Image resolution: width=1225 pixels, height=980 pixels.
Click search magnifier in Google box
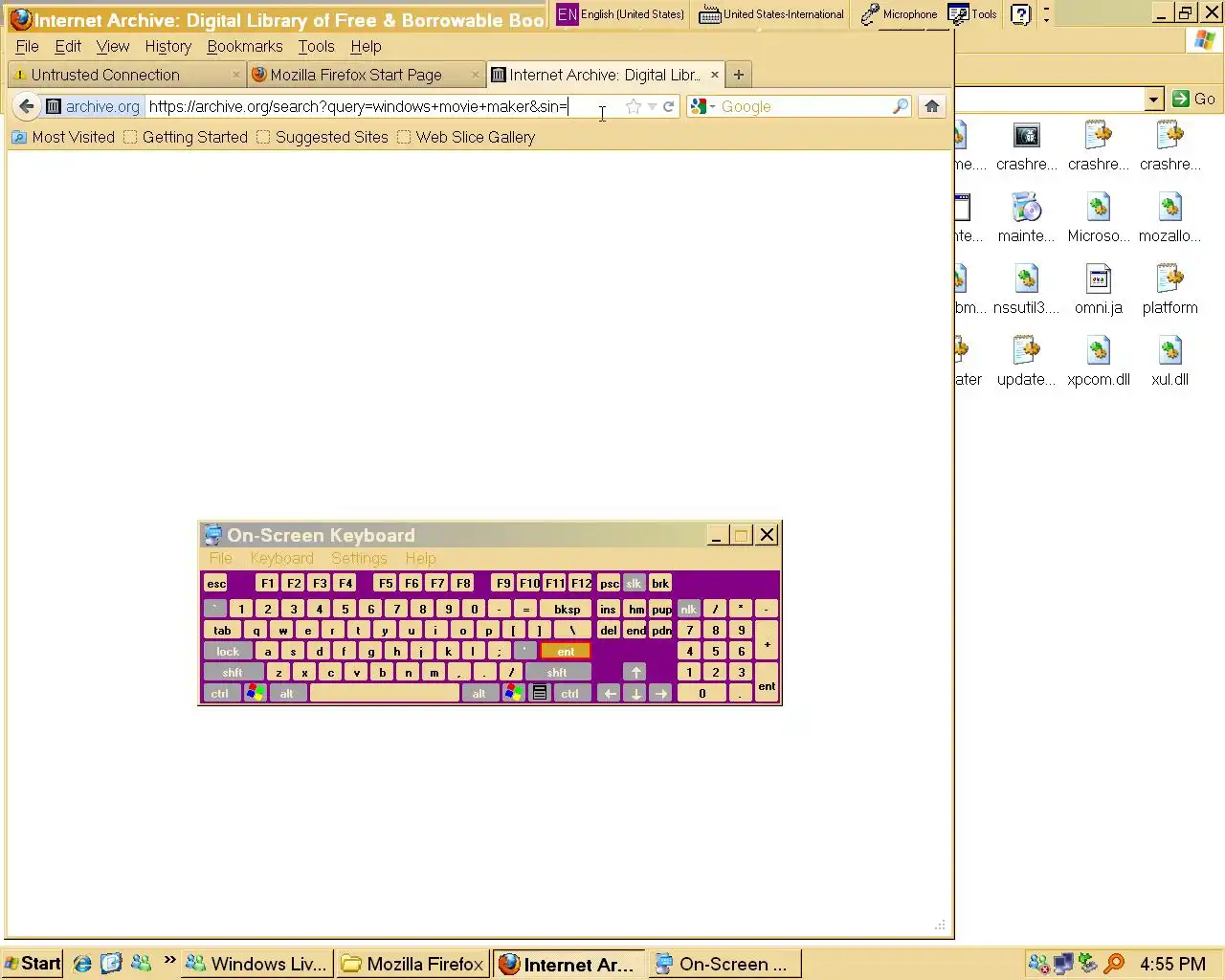[x=900, y=106]
